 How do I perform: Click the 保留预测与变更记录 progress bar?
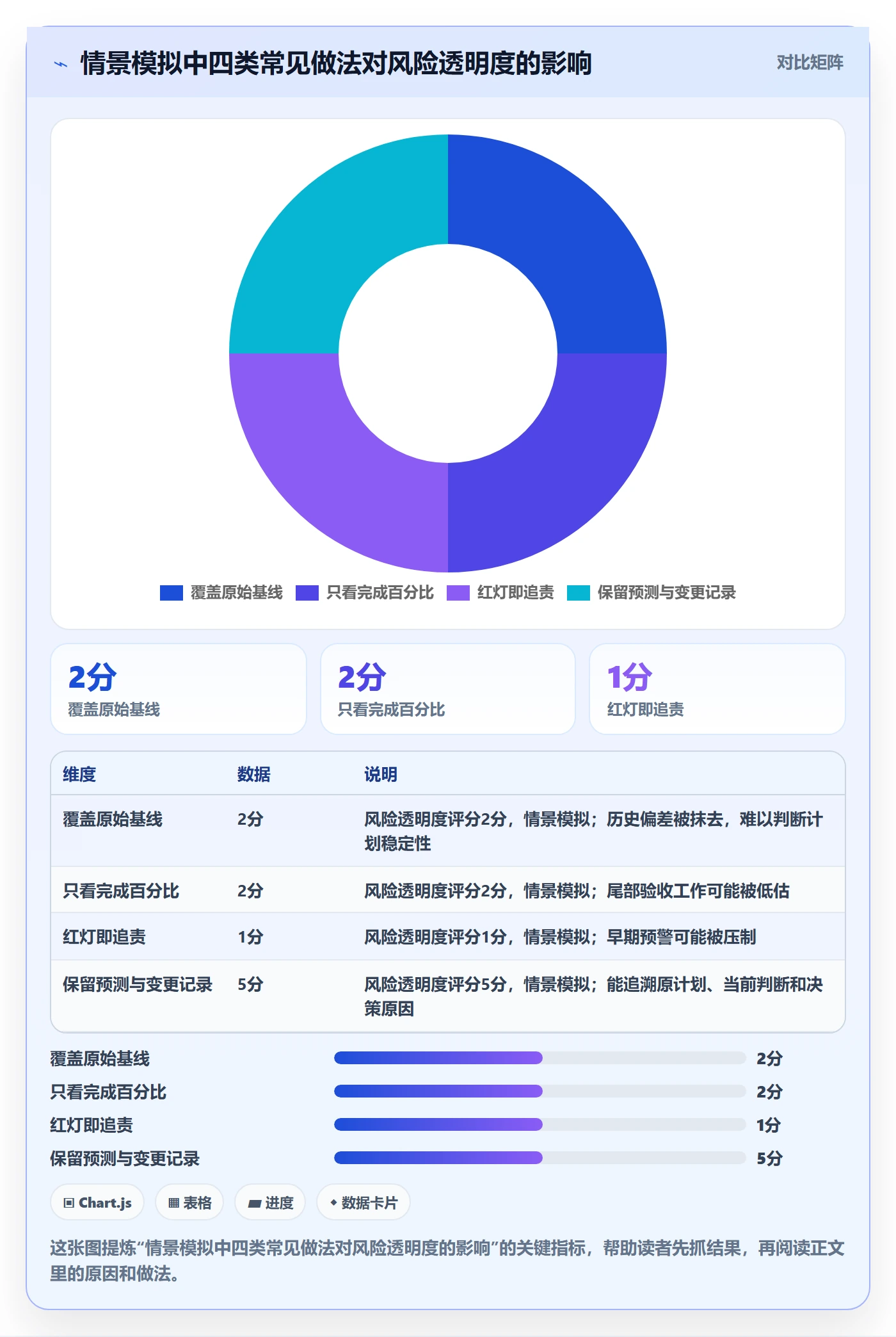pos(540,1158)
